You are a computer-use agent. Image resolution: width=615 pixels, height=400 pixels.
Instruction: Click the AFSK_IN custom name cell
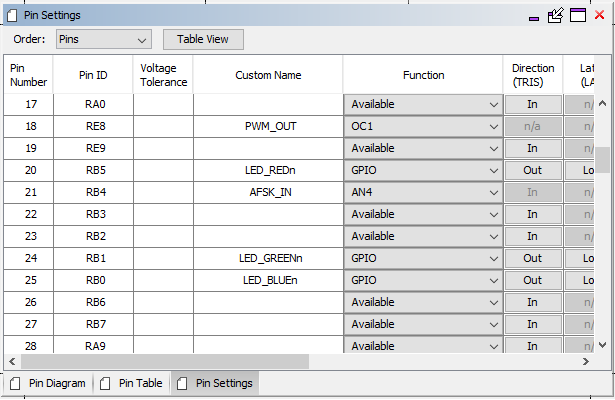coord(268,192)
